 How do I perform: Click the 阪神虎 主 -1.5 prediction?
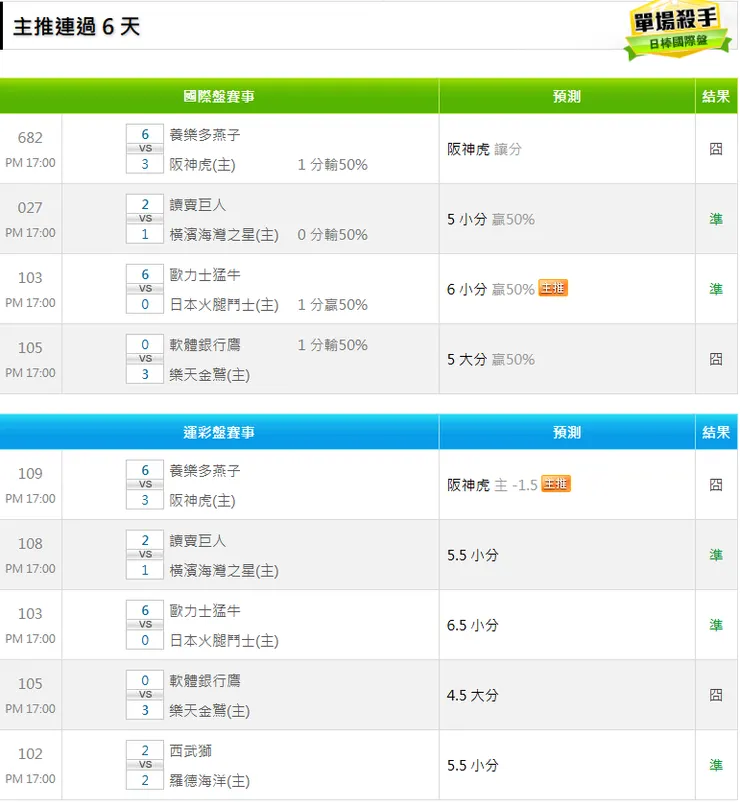point(492,485)
